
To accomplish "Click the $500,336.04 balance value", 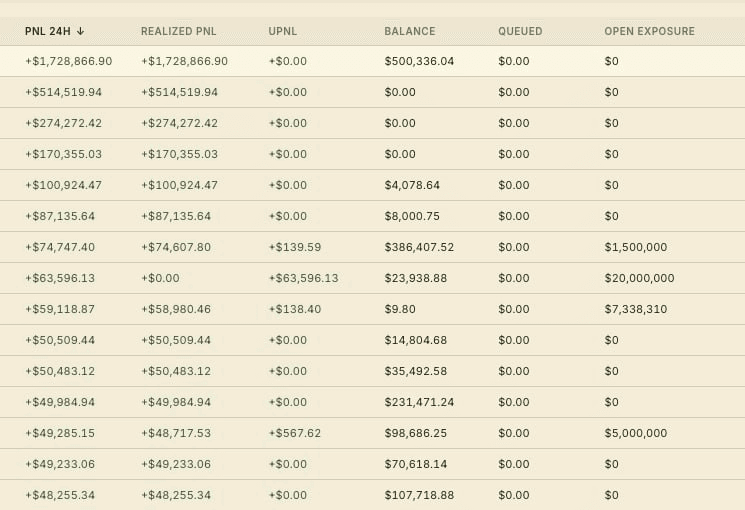I will click(419, 61).
